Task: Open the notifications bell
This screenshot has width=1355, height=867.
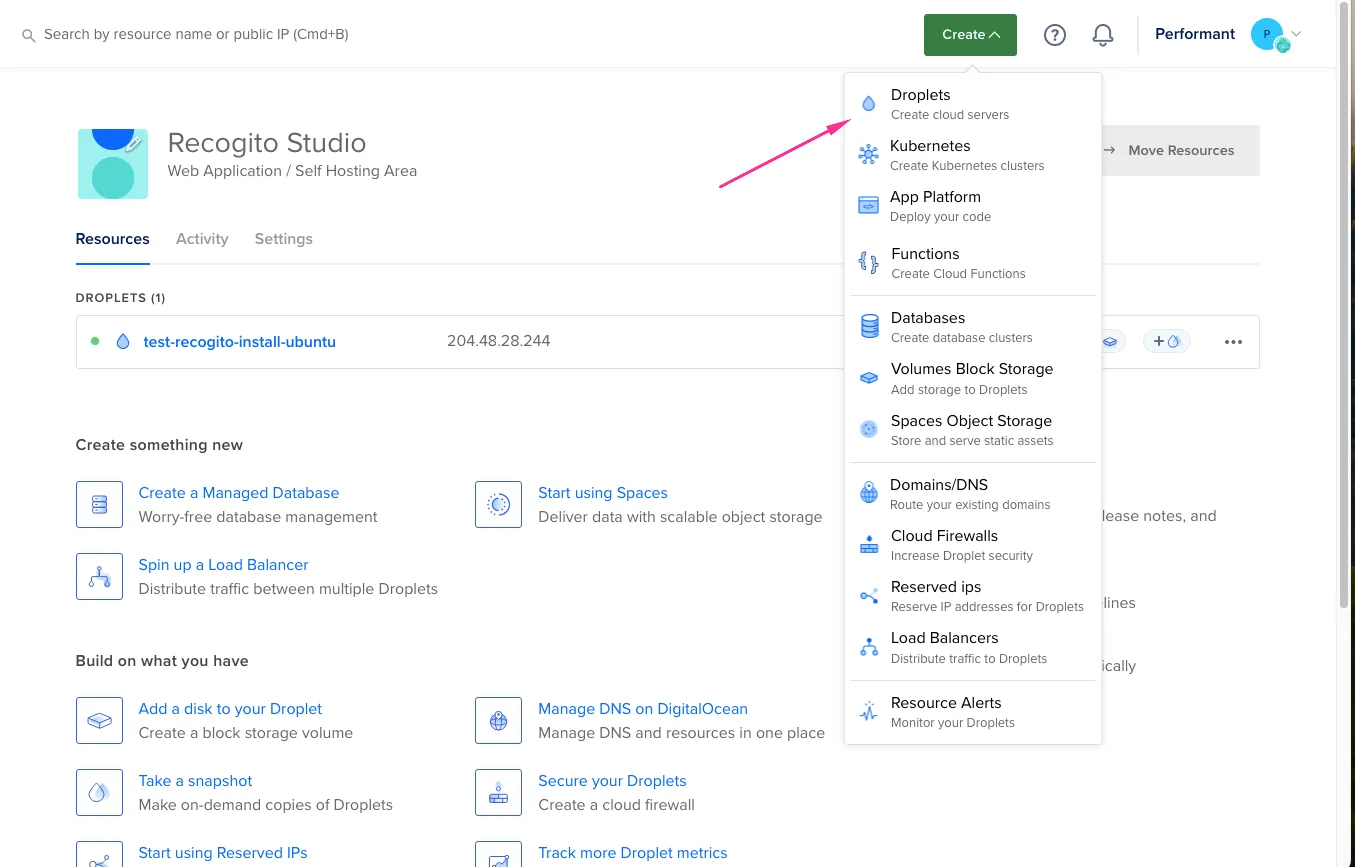Action: point(1103,35)
